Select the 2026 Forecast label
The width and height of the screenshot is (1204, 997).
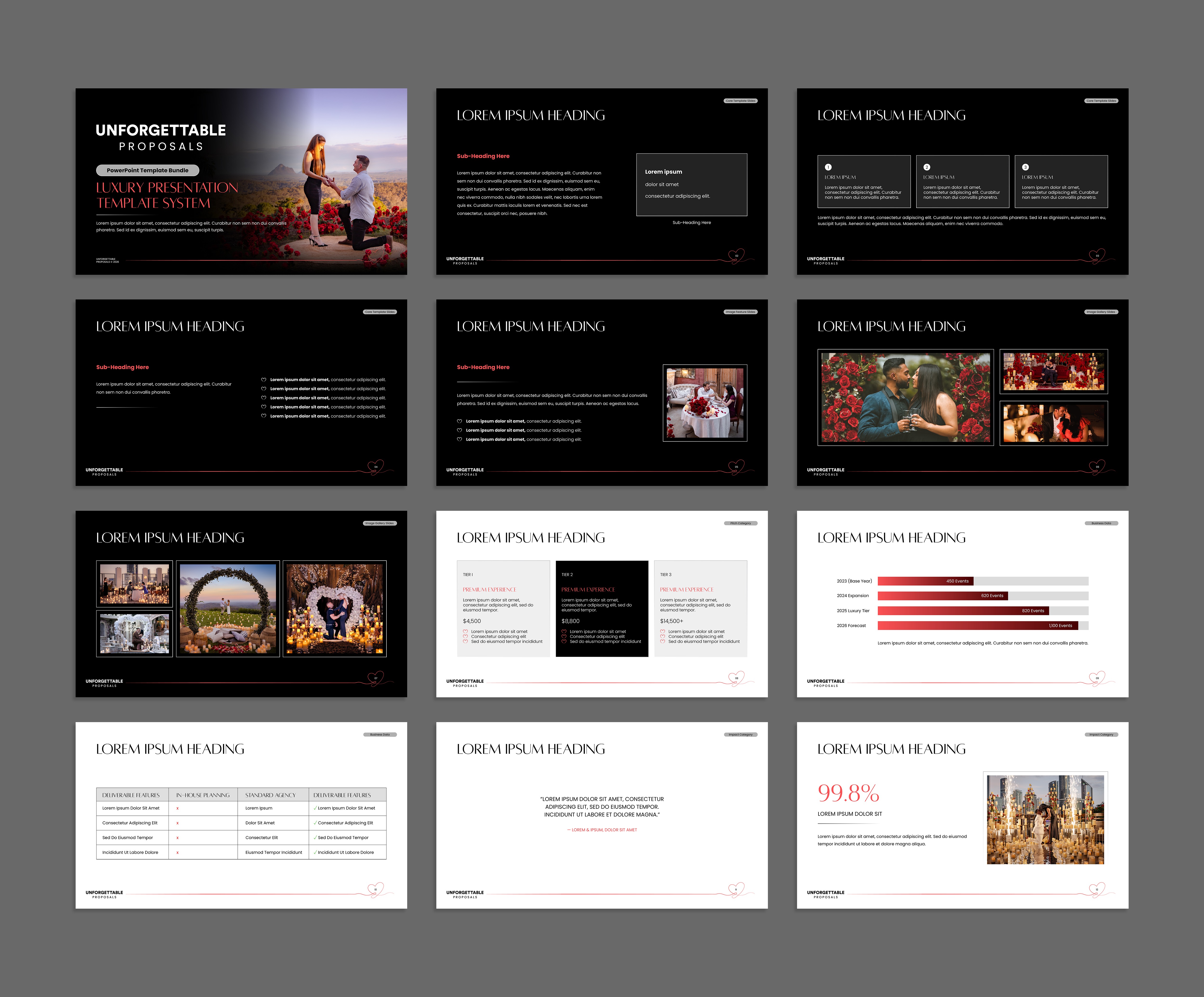[x=851, y=626]
